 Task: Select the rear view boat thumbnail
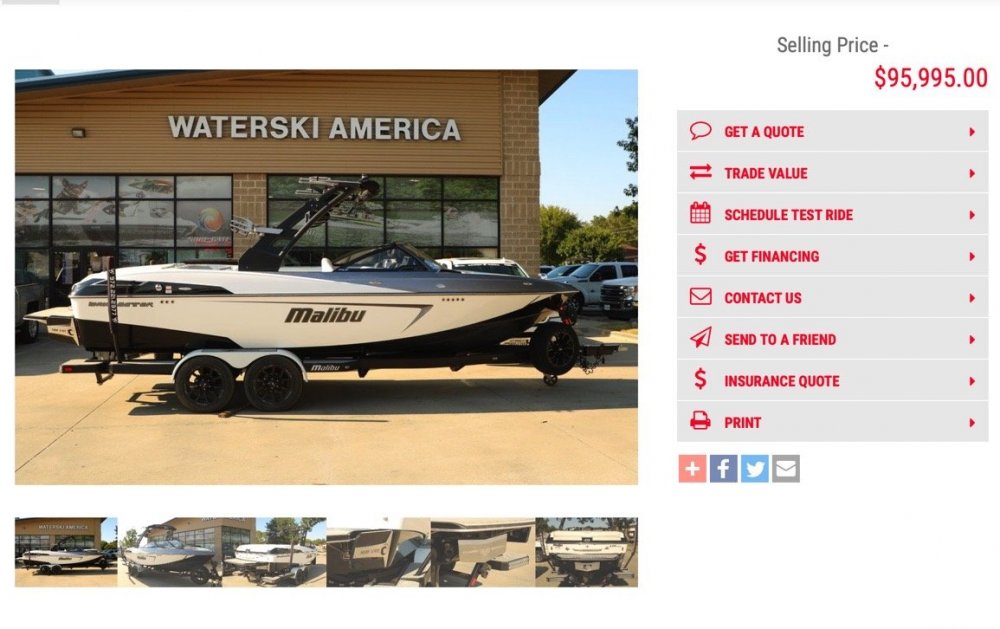(587, 552)
